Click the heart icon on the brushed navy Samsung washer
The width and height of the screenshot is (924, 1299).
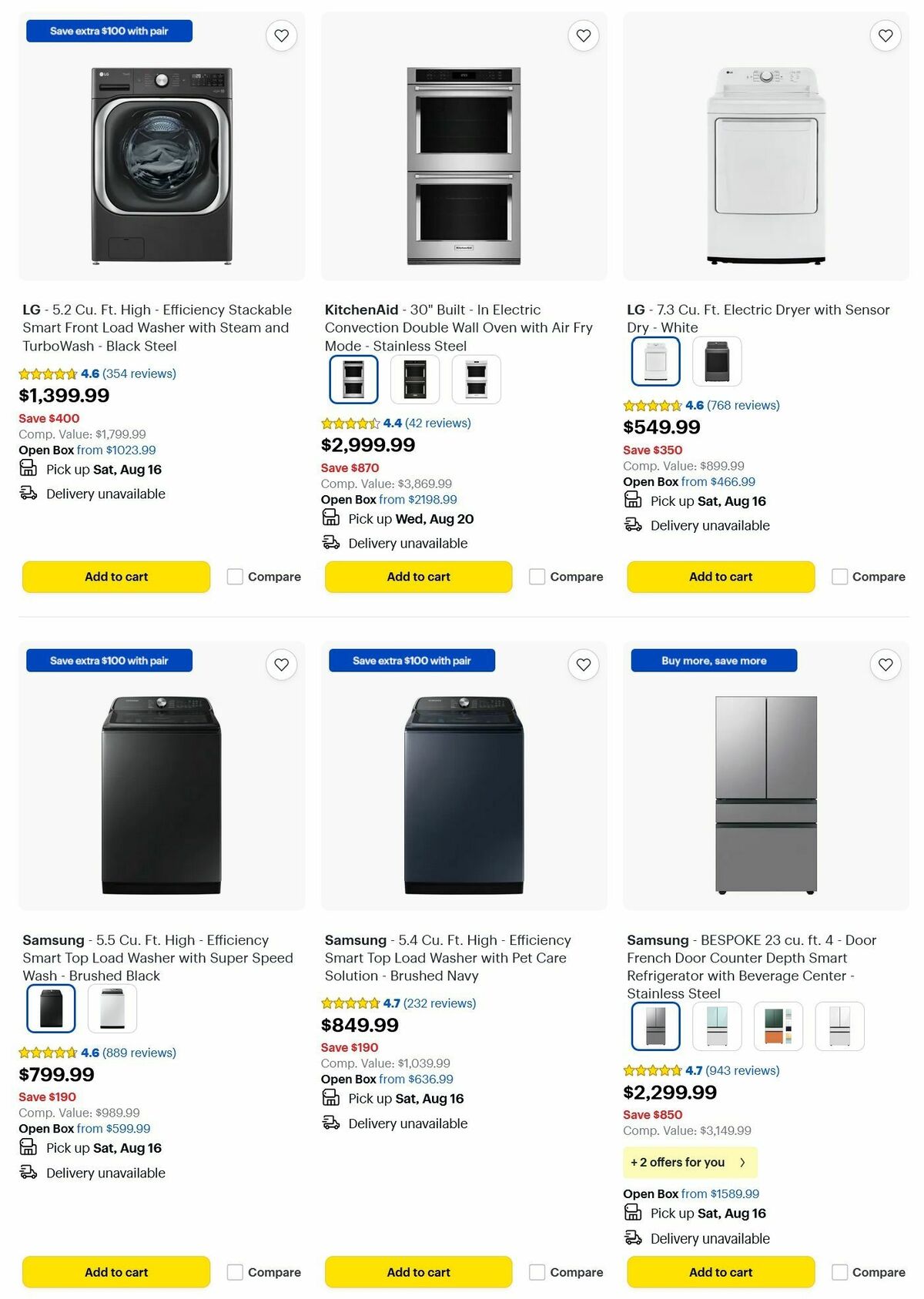(x=583, y=663)
